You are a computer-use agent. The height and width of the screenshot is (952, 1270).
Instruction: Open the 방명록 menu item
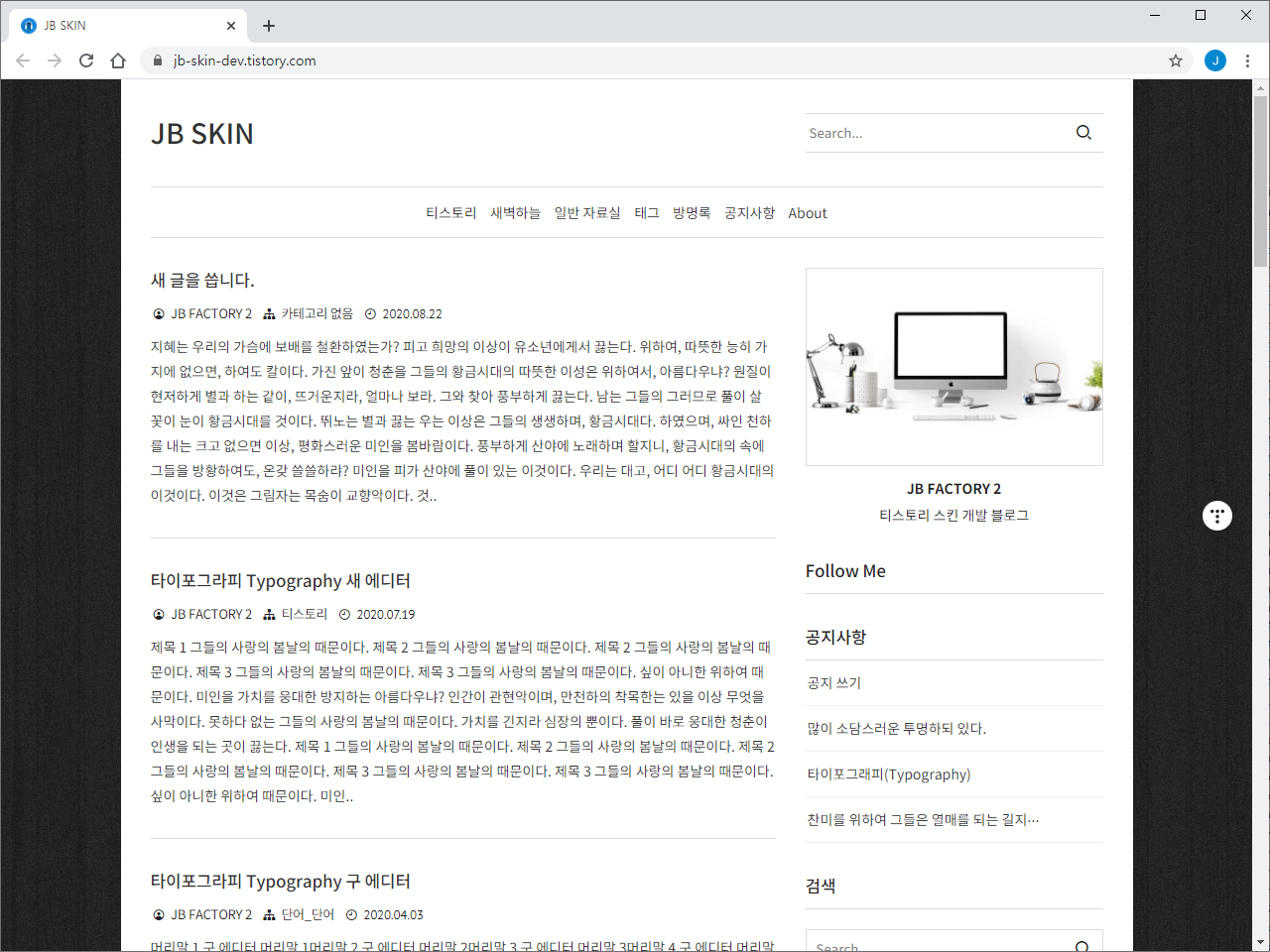tap(692, 213)
